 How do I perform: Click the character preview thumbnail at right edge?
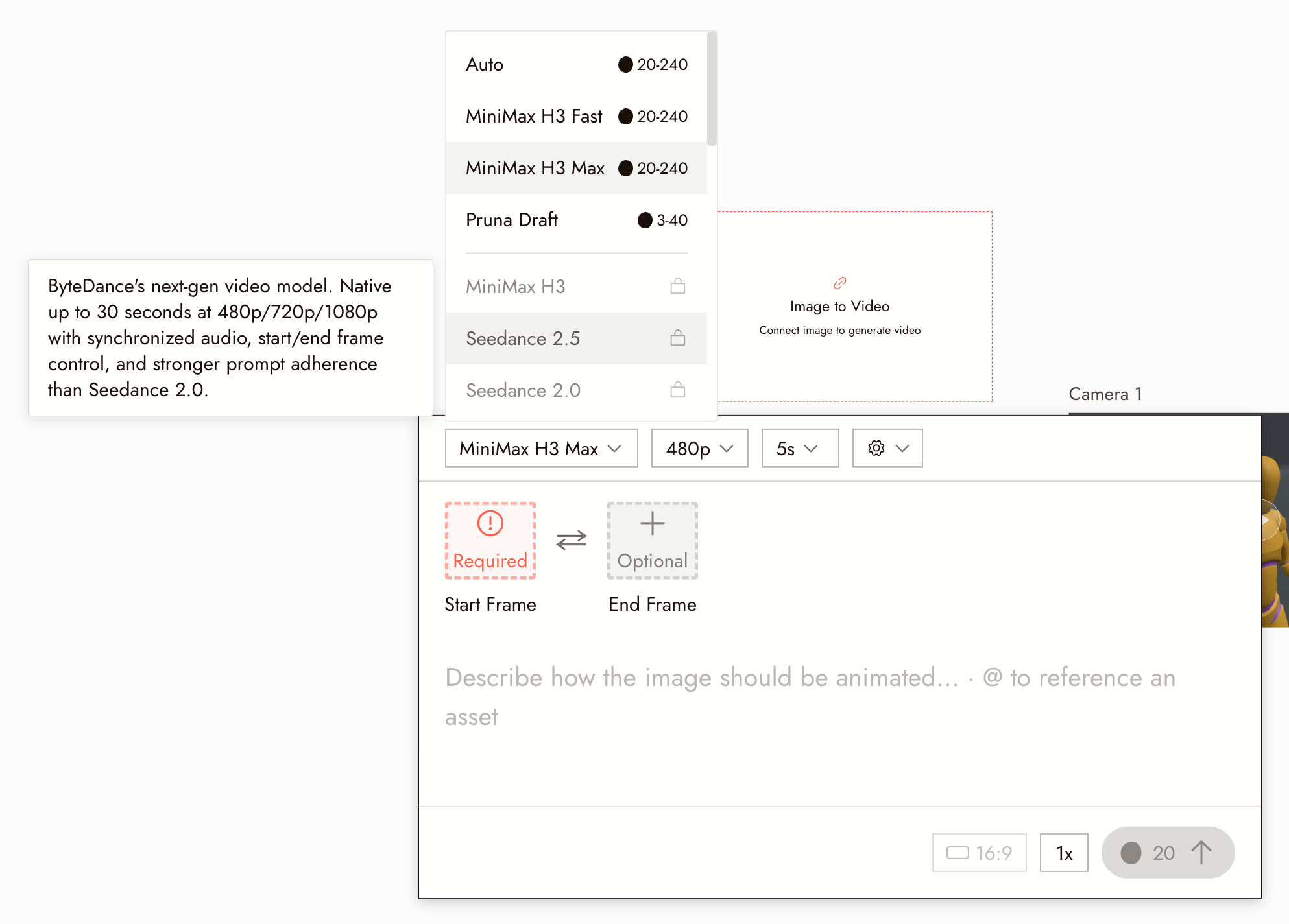point(1275,521)
